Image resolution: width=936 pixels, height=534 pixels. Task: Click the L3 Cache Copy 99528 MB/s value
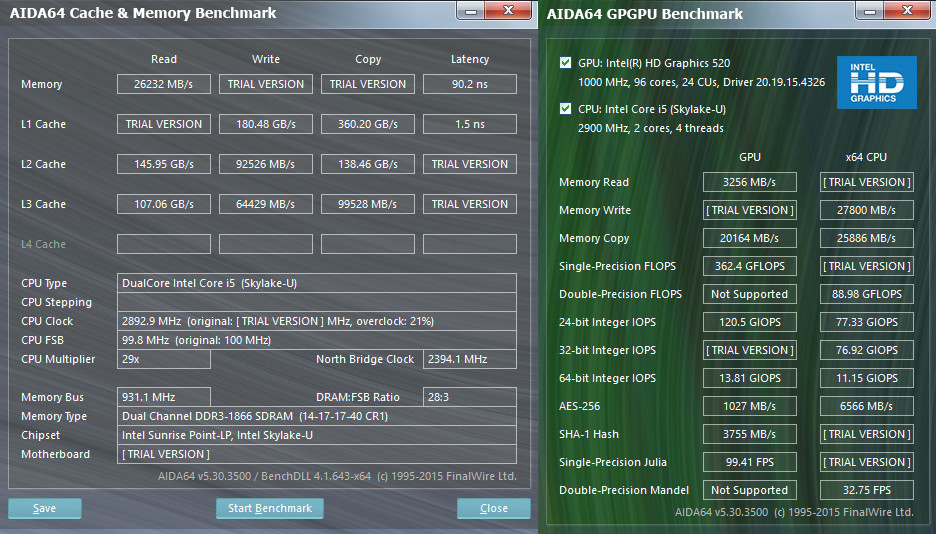pos(368,204)
